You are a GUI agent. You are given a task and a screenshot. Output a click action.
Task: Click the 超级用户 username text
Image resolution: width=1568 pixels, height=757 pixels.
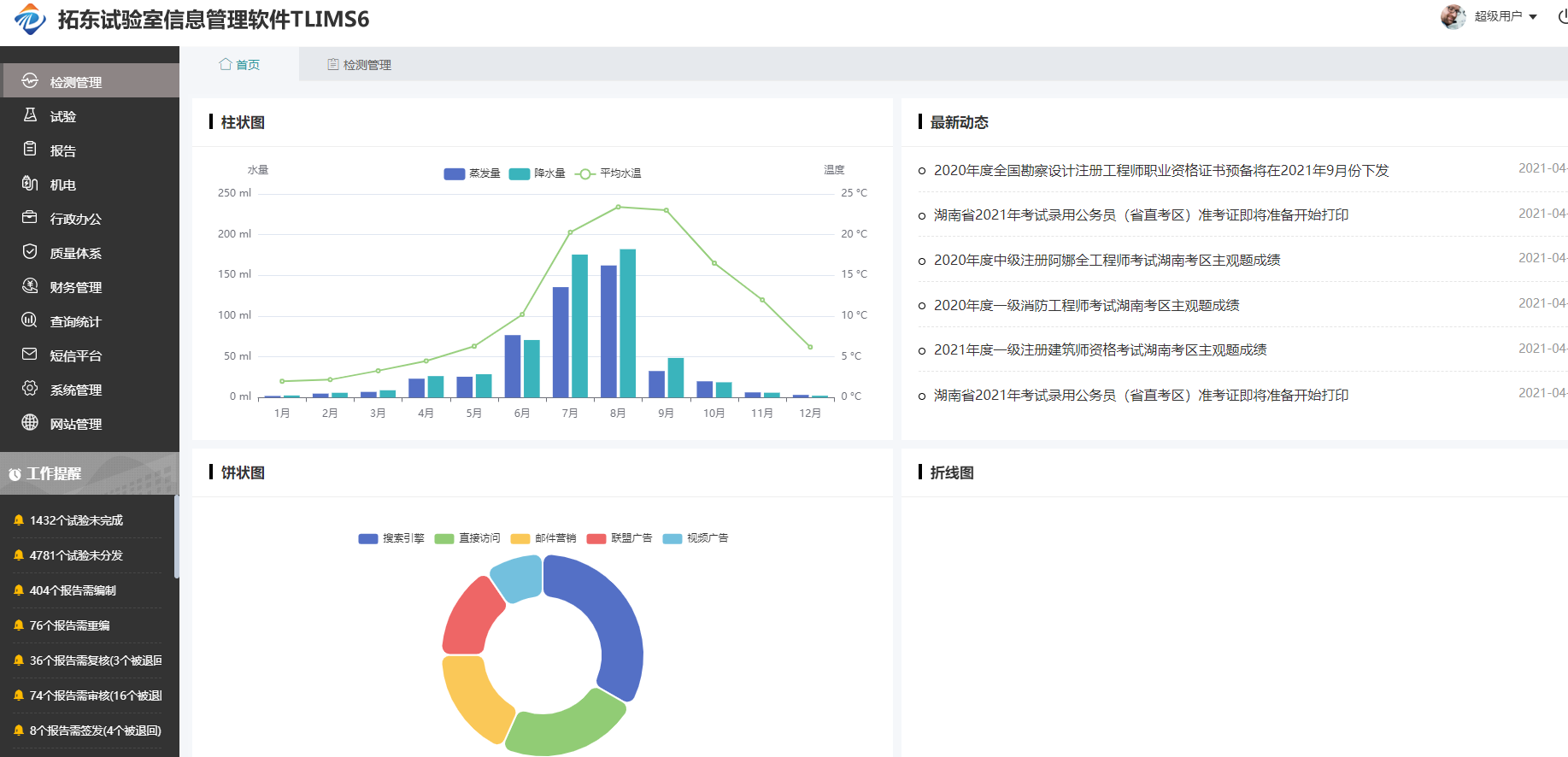1498,16
